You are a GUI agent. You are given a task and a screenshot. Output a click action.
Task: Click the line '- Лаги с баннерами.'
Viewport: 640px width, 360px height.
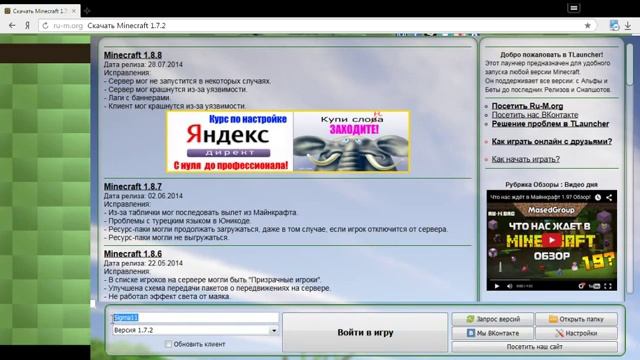coord(137,98)
